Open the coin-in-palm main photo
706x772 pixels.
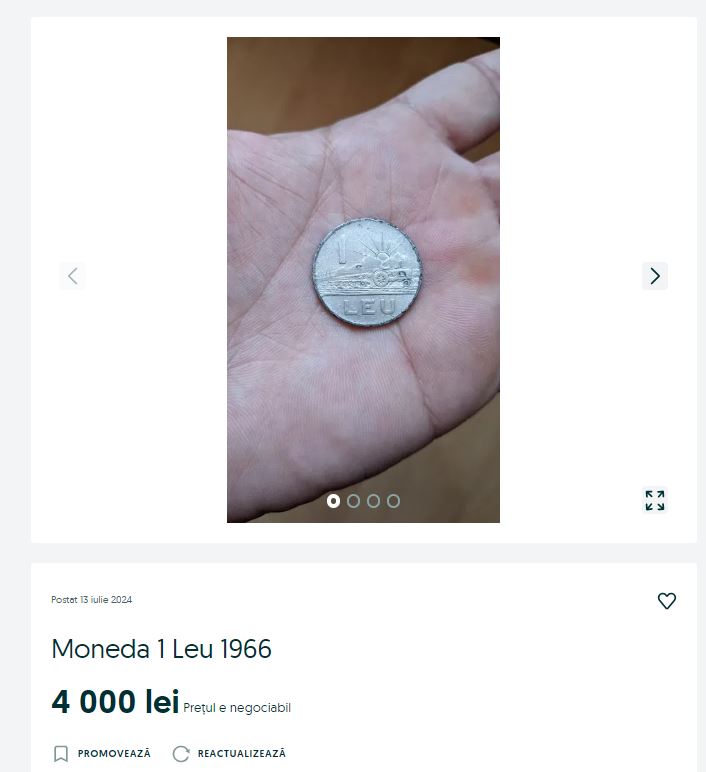pos(363,280)
